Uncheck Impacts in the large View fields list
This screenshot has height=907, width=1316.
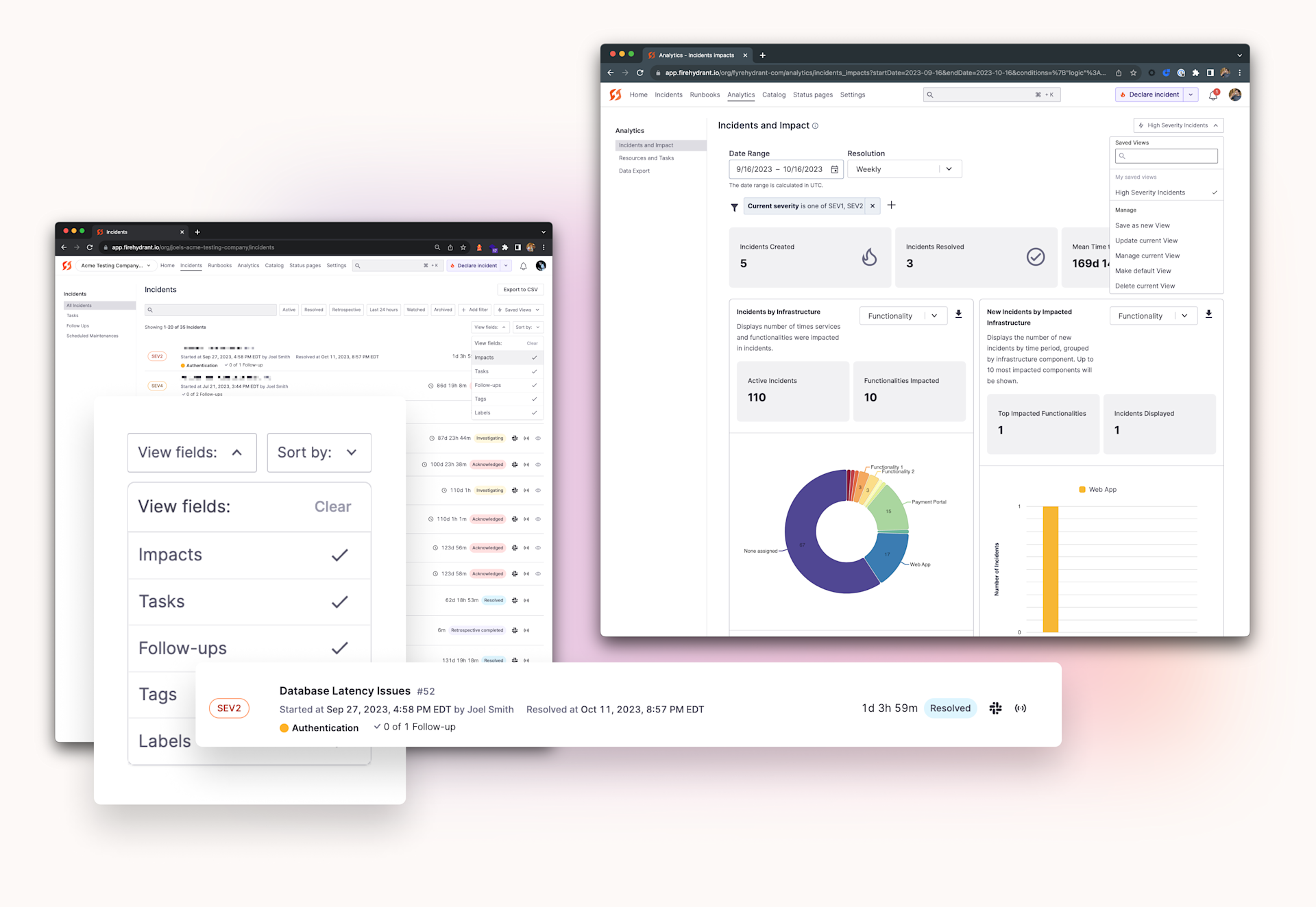(339, 555)
